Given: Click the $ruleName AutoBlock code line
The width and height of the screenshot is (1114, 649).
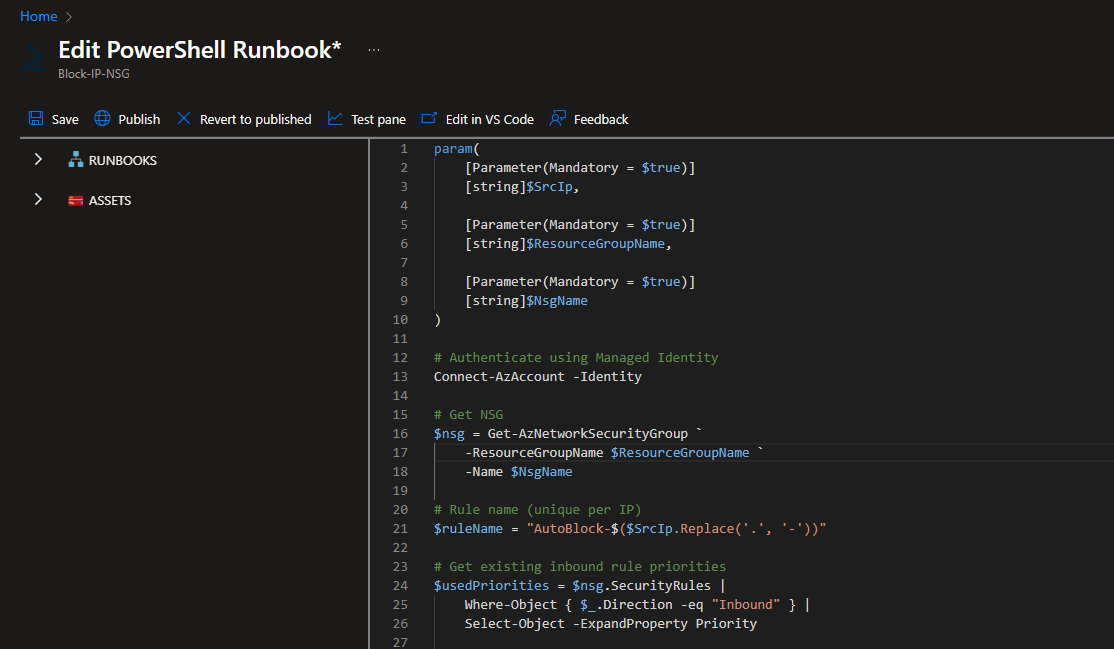Looking at the screenshot, I should coord(630,528).
